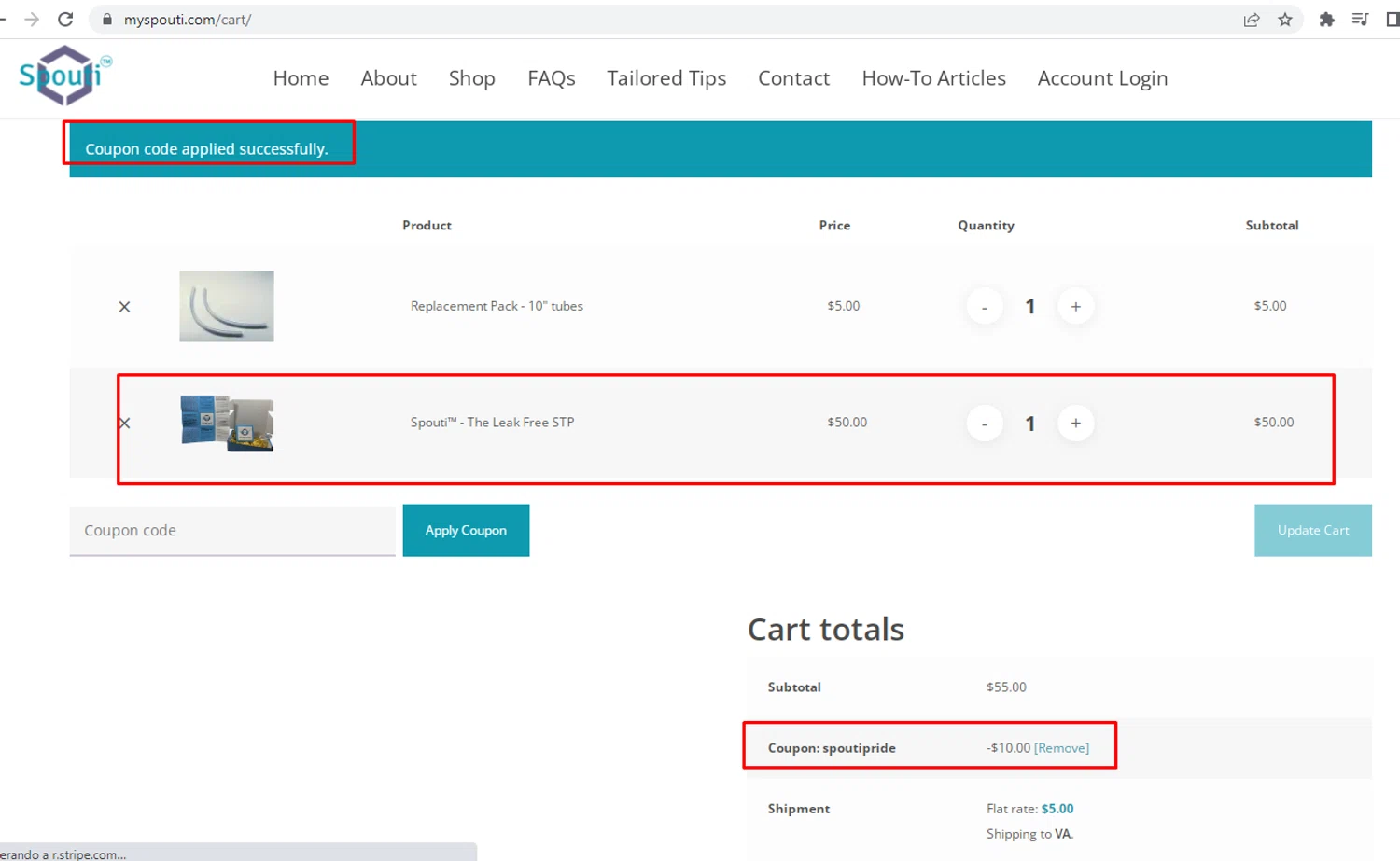Click the 'Coupon: spoutipride' label
The height and width of the screenshot is (861, 1400).
coord(832,748)
